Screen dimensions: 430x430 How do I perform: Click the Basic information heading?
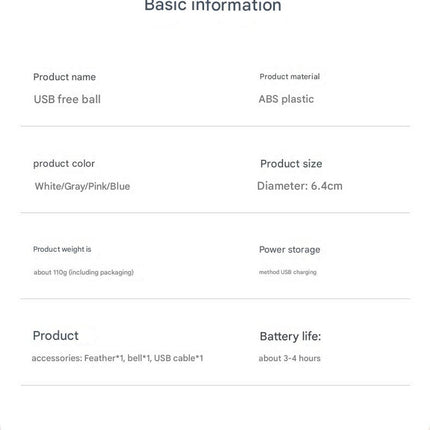pyautogui.click(x=213, y=5)
